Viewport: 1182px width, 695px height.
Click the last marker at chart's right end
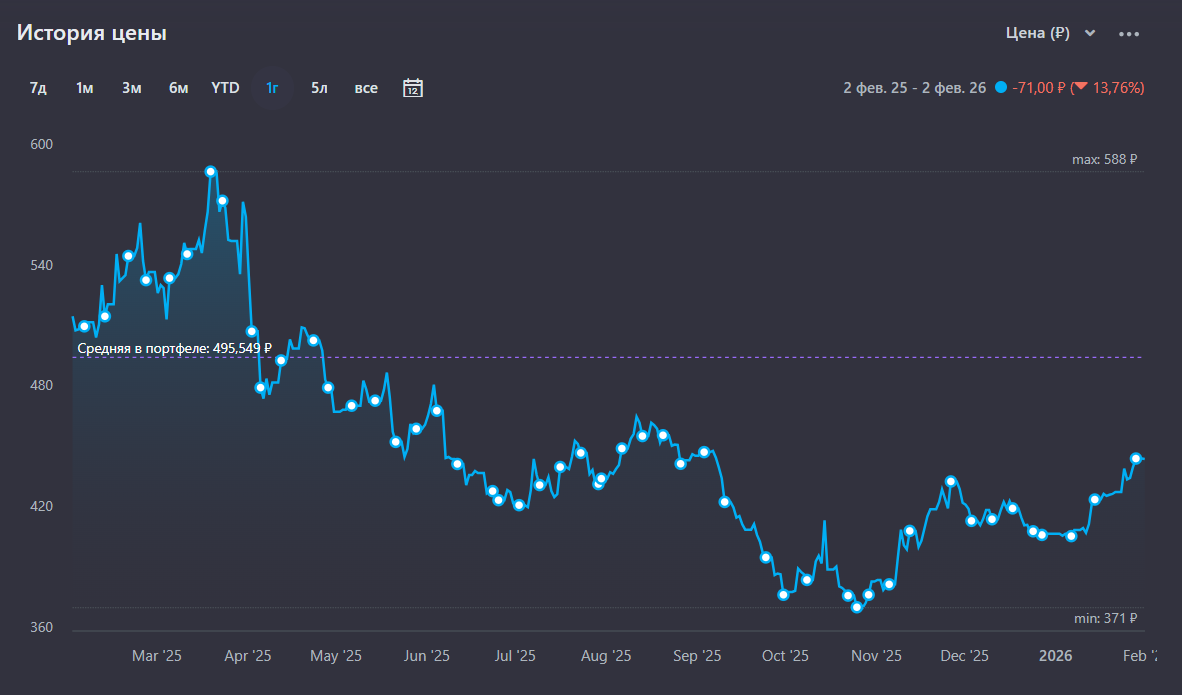click(1136, 458)
